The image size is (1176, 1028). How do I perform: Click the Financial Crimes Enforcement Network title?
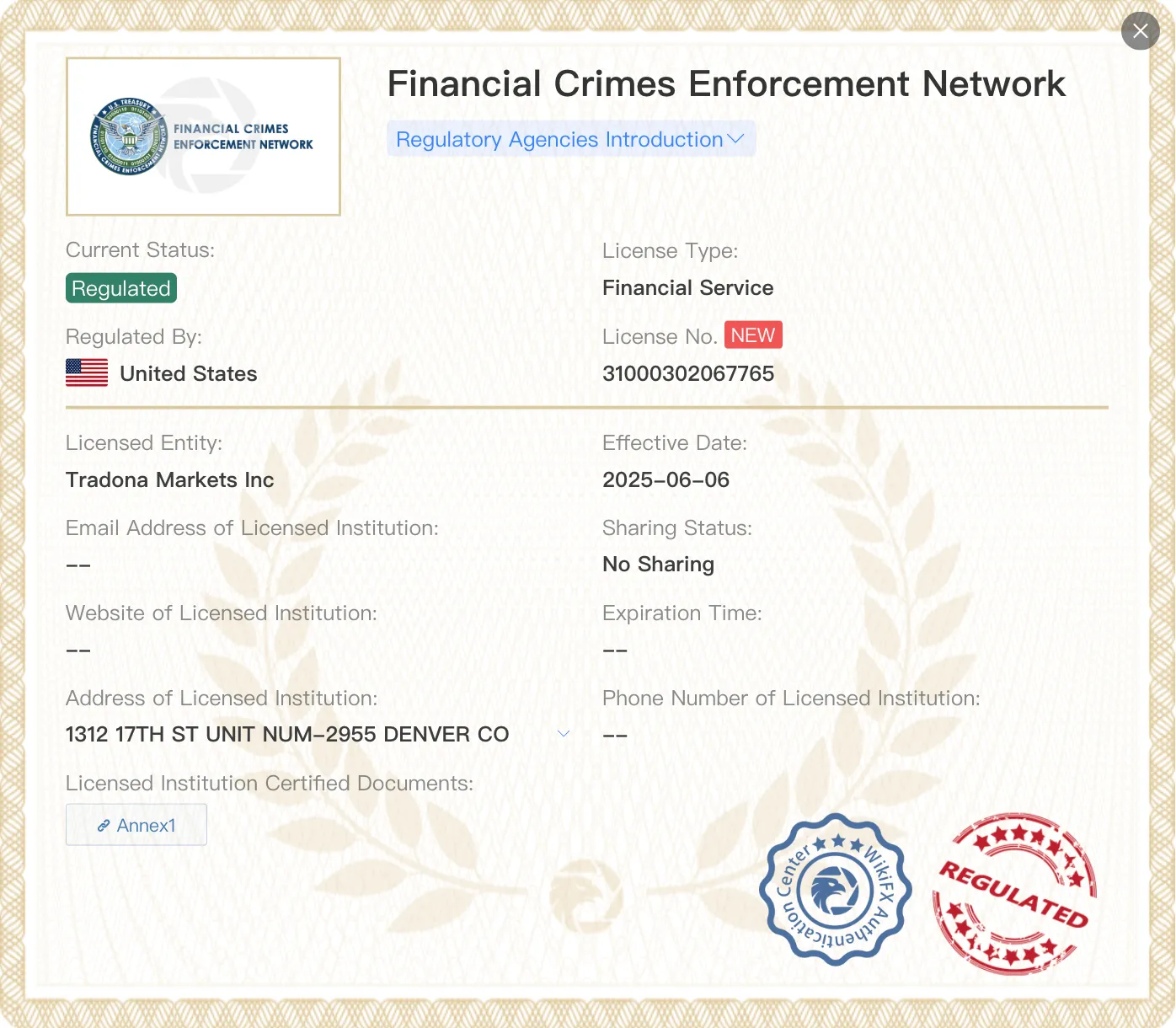[x=726, y=83]
